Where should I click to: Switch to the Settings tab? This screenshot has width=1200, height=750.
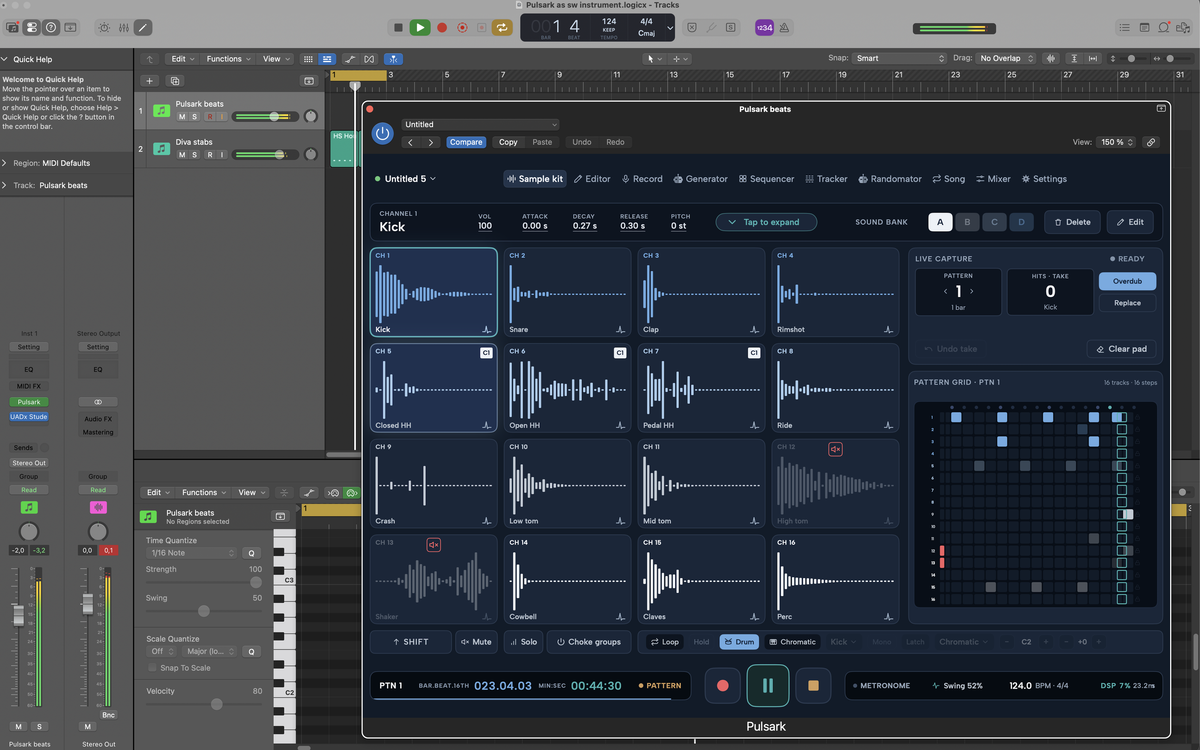(x=1044, y=179)
